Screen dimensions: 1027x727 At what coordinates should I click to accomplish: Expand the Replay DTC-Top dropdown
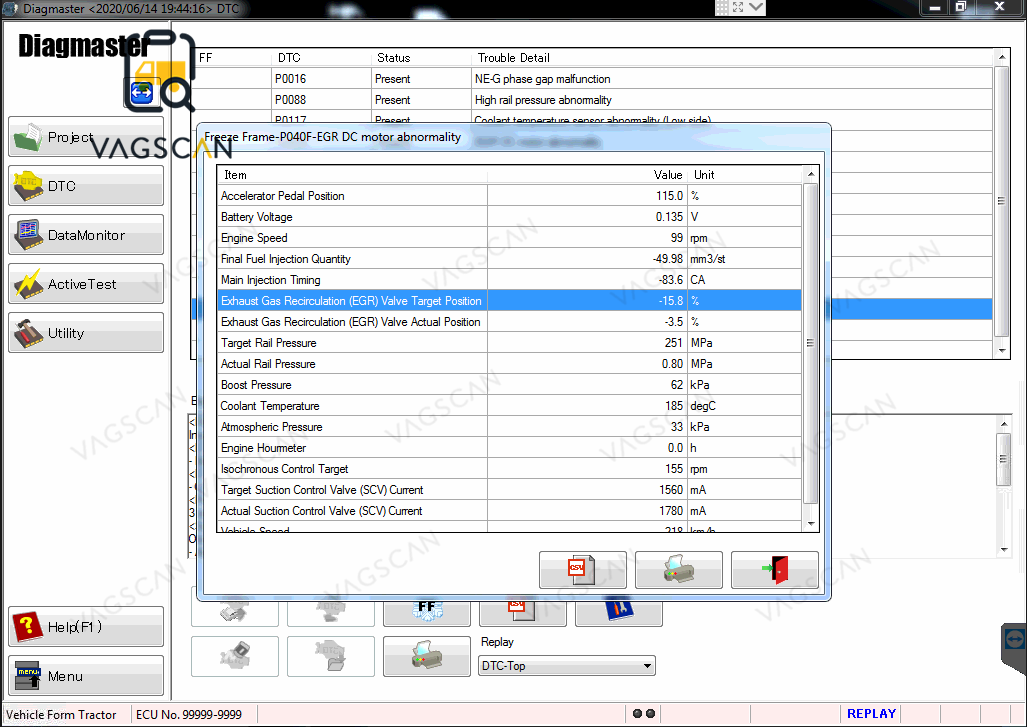pos(648,666)
